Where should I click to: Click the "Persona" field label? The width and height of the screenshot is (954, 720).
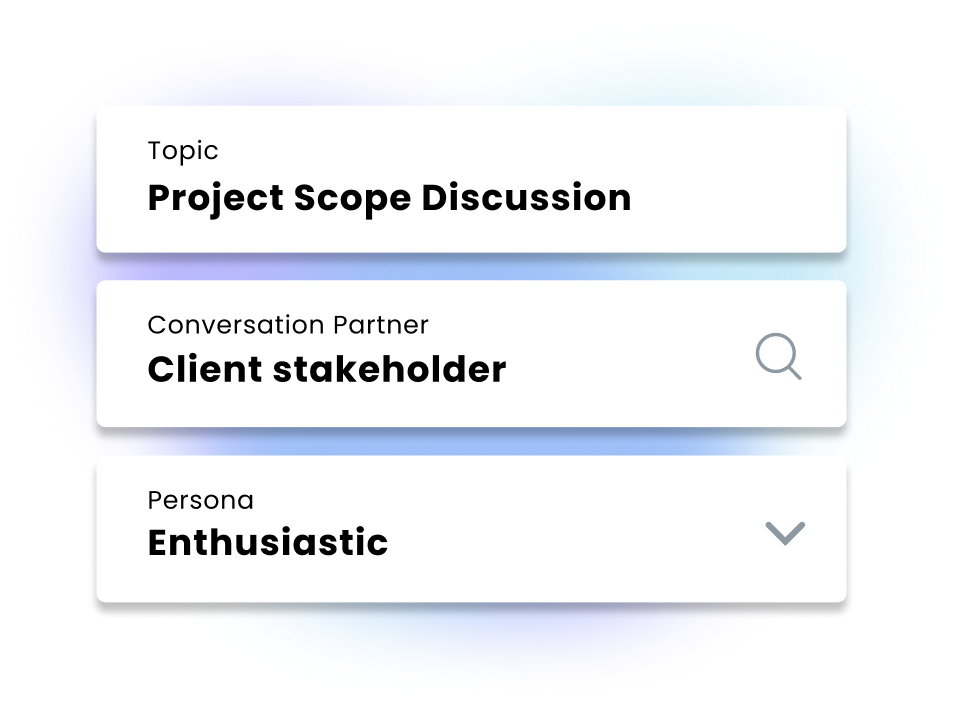200,500
